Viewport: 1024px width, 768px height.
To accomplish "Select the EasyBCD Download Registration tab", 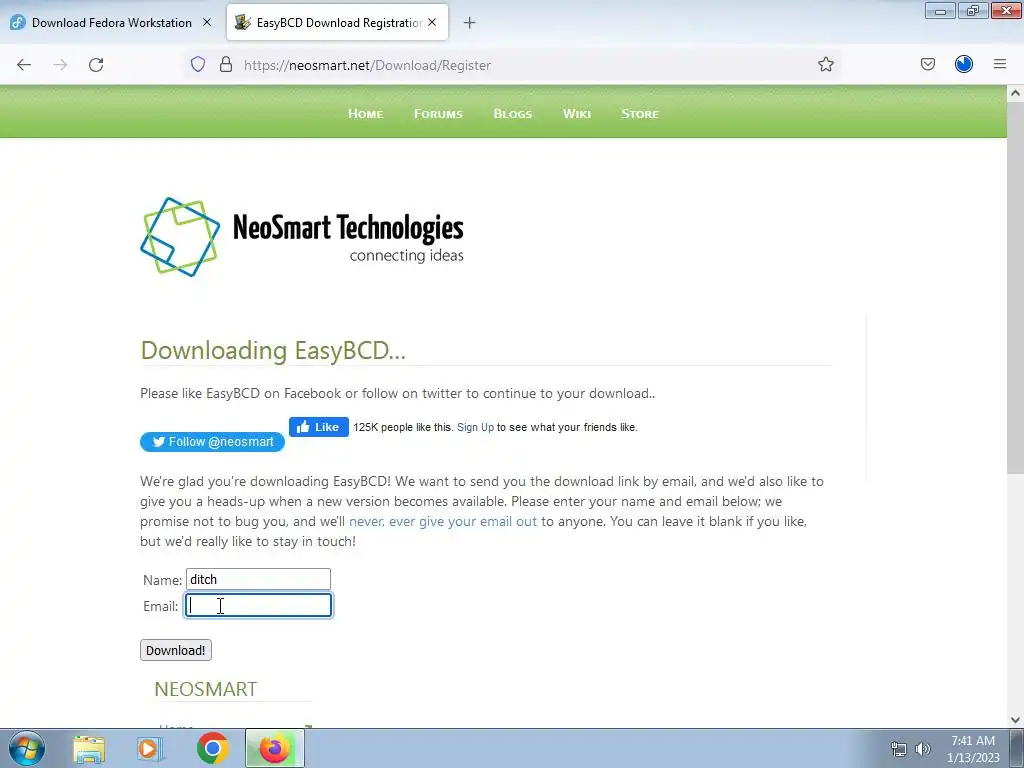I will coord(338,22).
